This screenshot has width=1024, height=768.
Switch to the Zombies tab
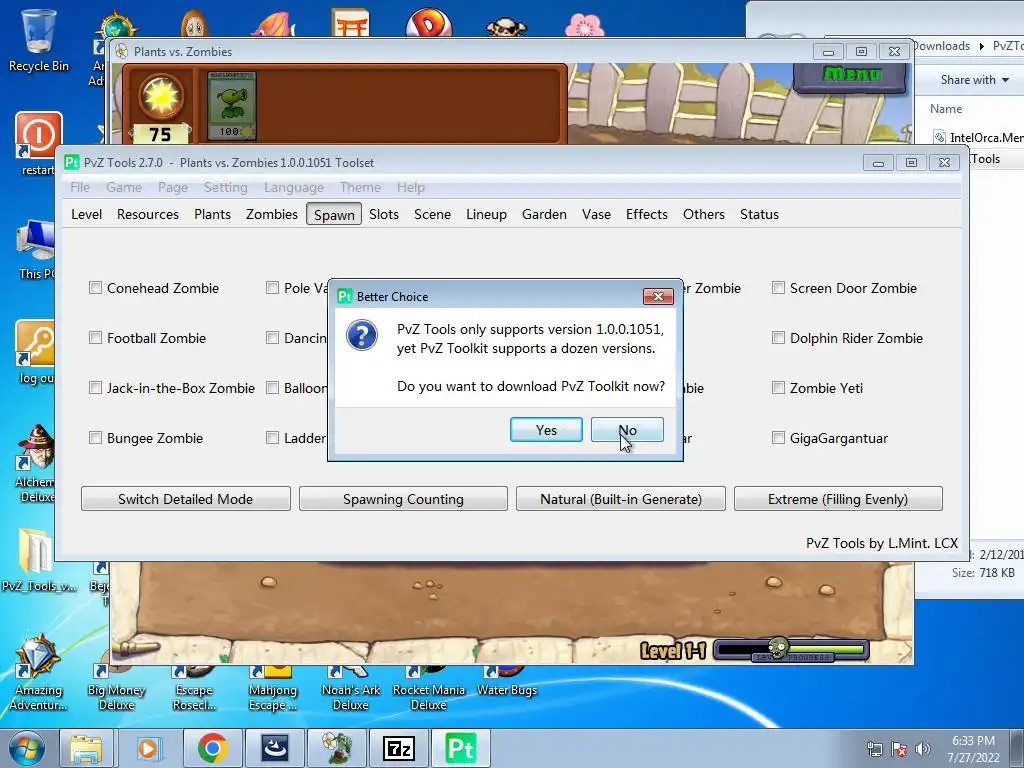coord(272,214)
